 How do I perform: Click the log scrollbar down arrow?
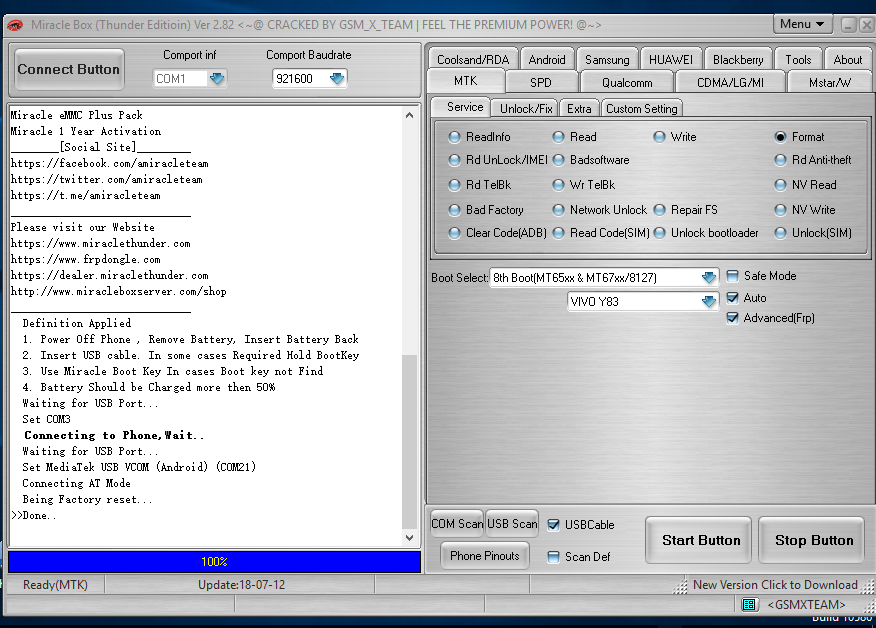(x=409, y=537)
